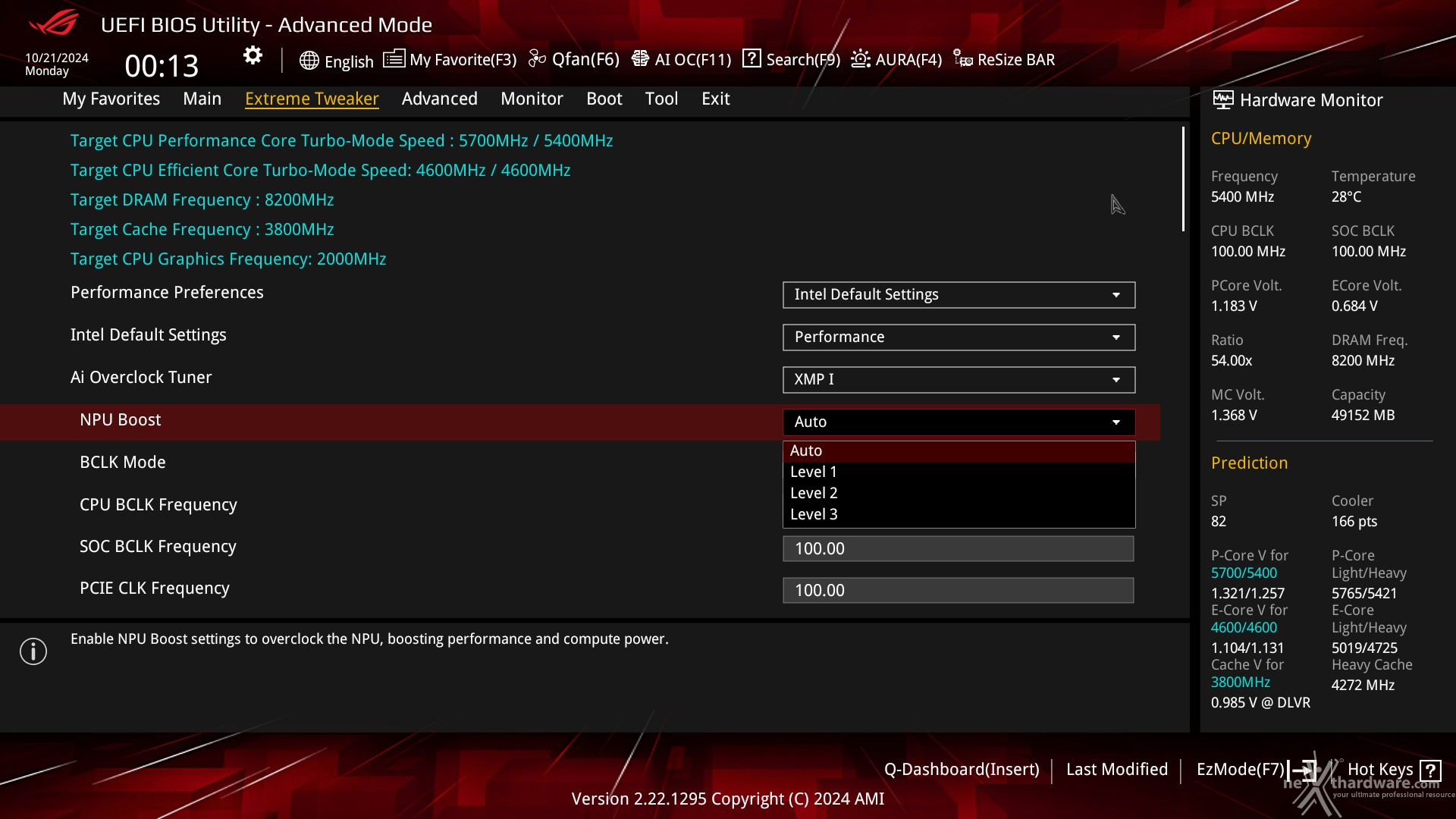Select Level 3 NPU Boost option
Viewport: 1456px width, 819px height.
point(959,515)
